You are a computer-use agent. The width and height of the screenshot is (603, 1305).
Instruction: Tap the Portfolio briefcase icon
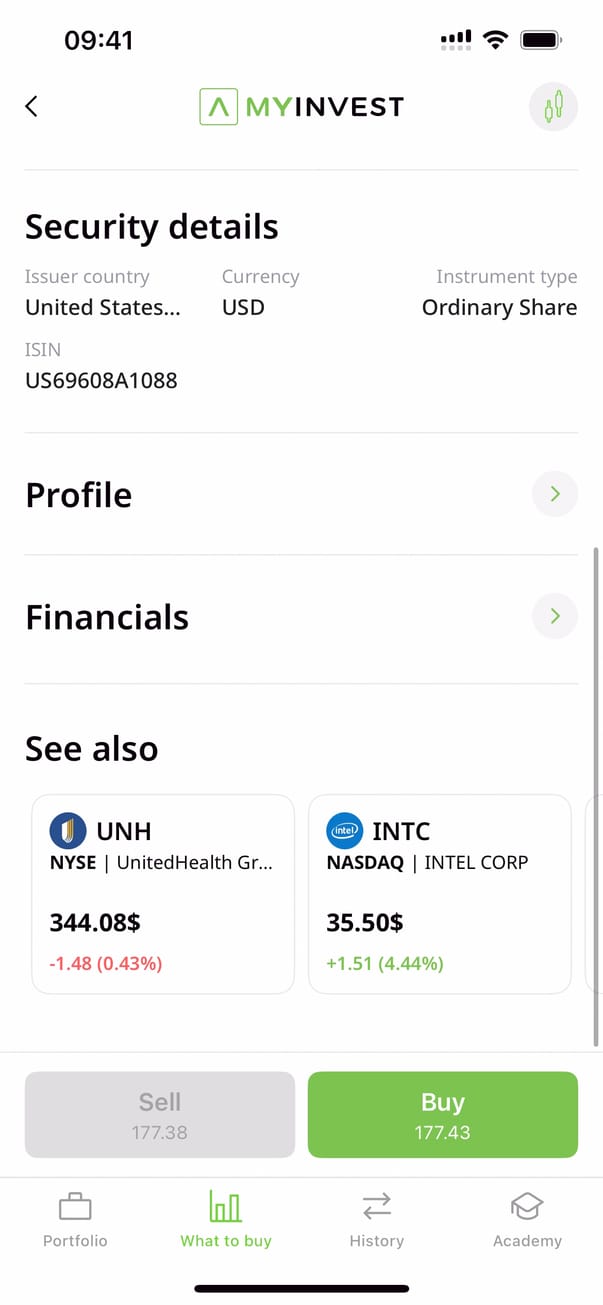tap(75, 1207)
